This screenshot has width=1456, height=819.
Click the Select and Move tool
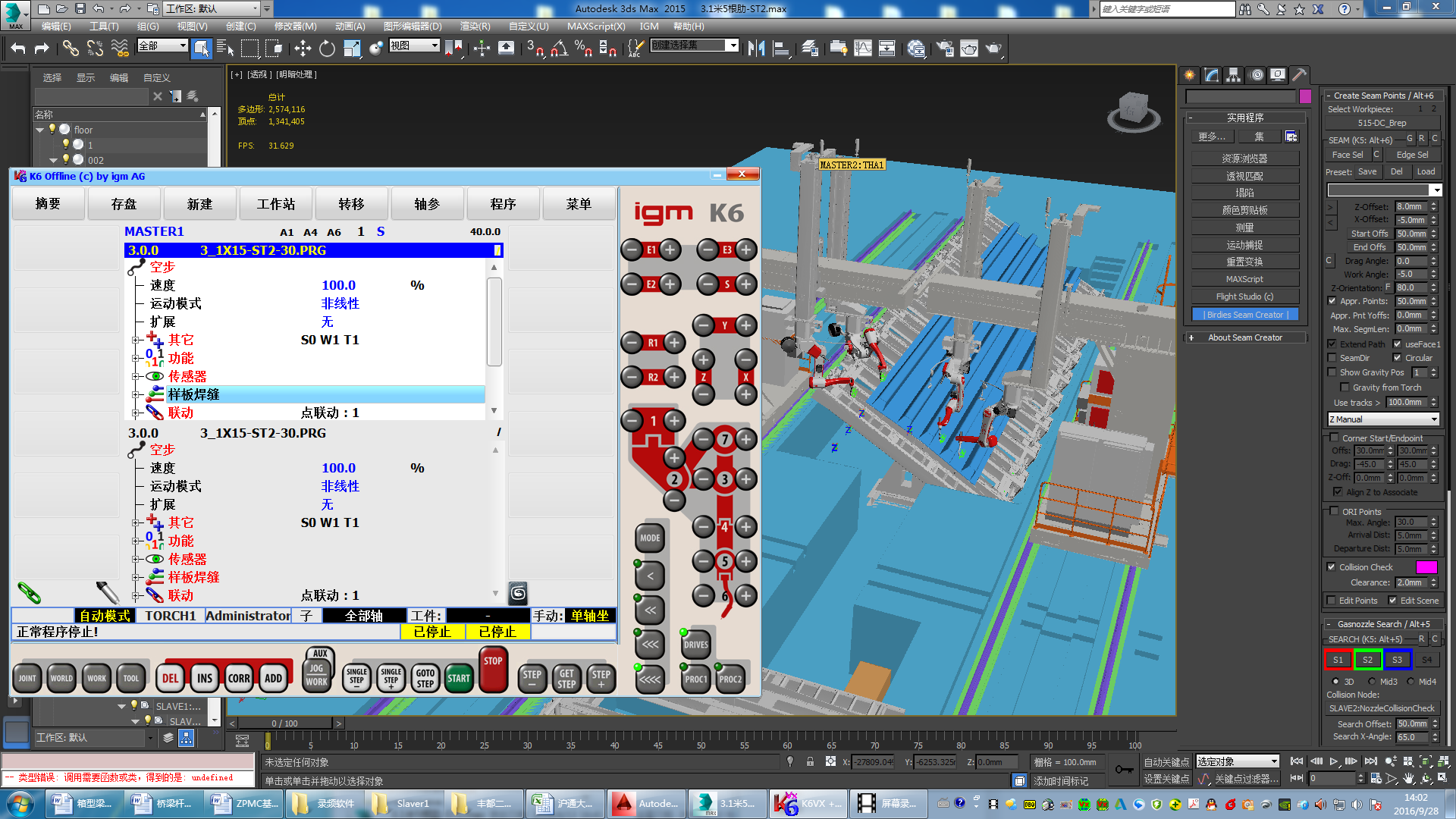coord(303,49)
